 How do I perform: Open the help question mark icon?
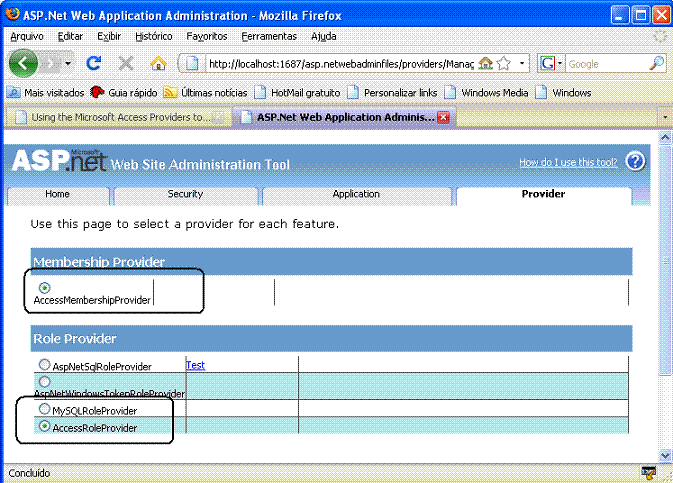(x=635, y=161)
